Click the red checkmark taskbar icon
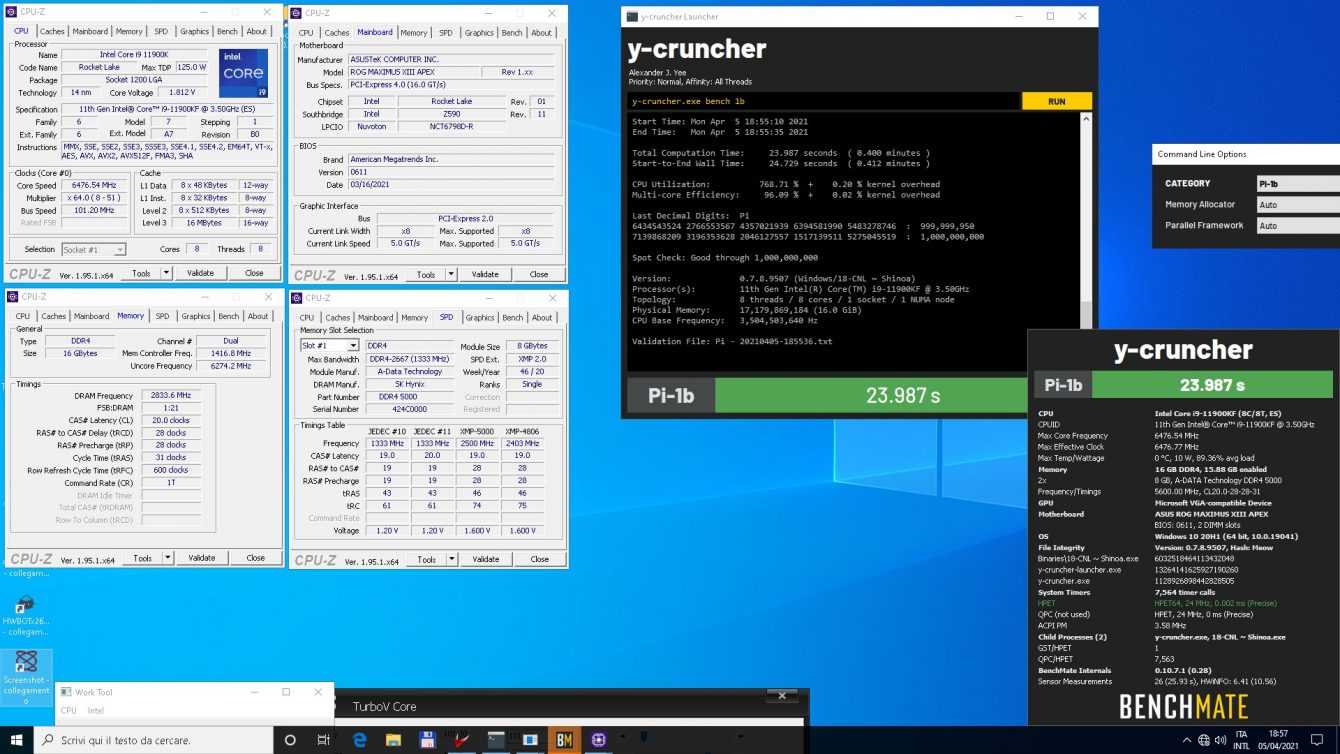 pyautogui.click(x=461, y=740)
